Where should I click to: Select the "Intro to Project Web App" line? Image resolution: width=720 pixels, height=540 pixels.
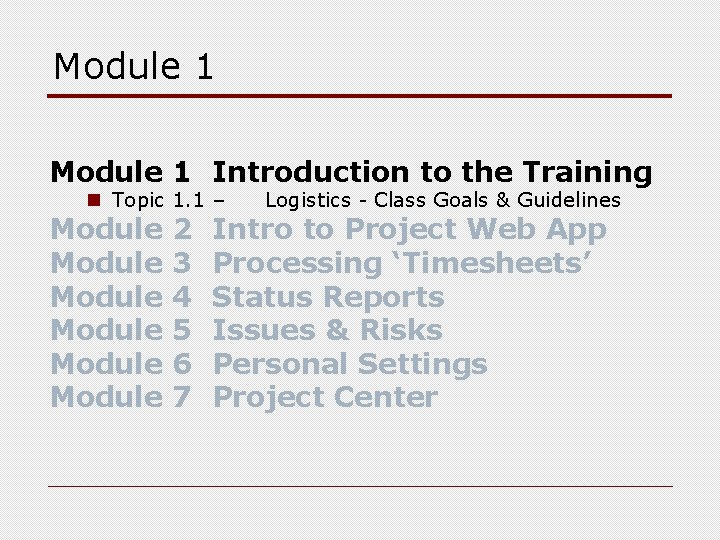(x=410, y=230)
